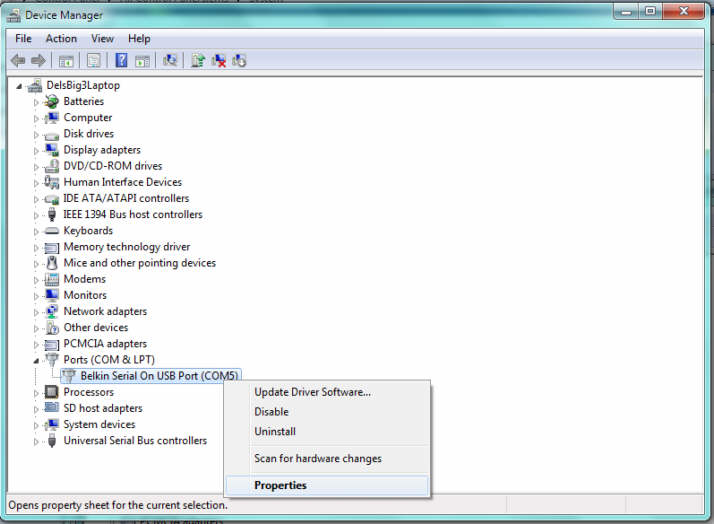The image size is (714, 524).
Task: Click the Universal Serial Bus controllers icon
Action: pyautogui.click(x=52, y=440)
